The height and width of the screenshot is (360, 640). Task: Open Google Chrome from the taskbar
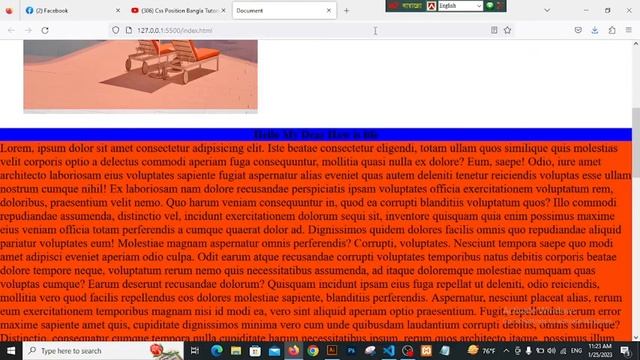(x=313, y=351)
